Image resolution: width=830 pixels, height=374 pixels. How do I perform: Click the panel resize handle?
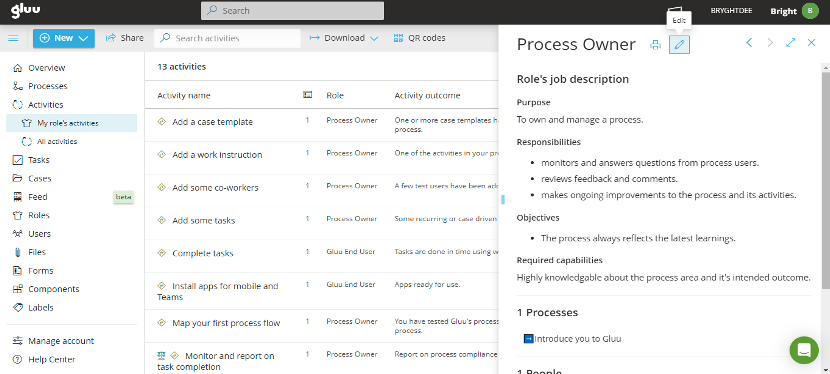pos(503,199)
